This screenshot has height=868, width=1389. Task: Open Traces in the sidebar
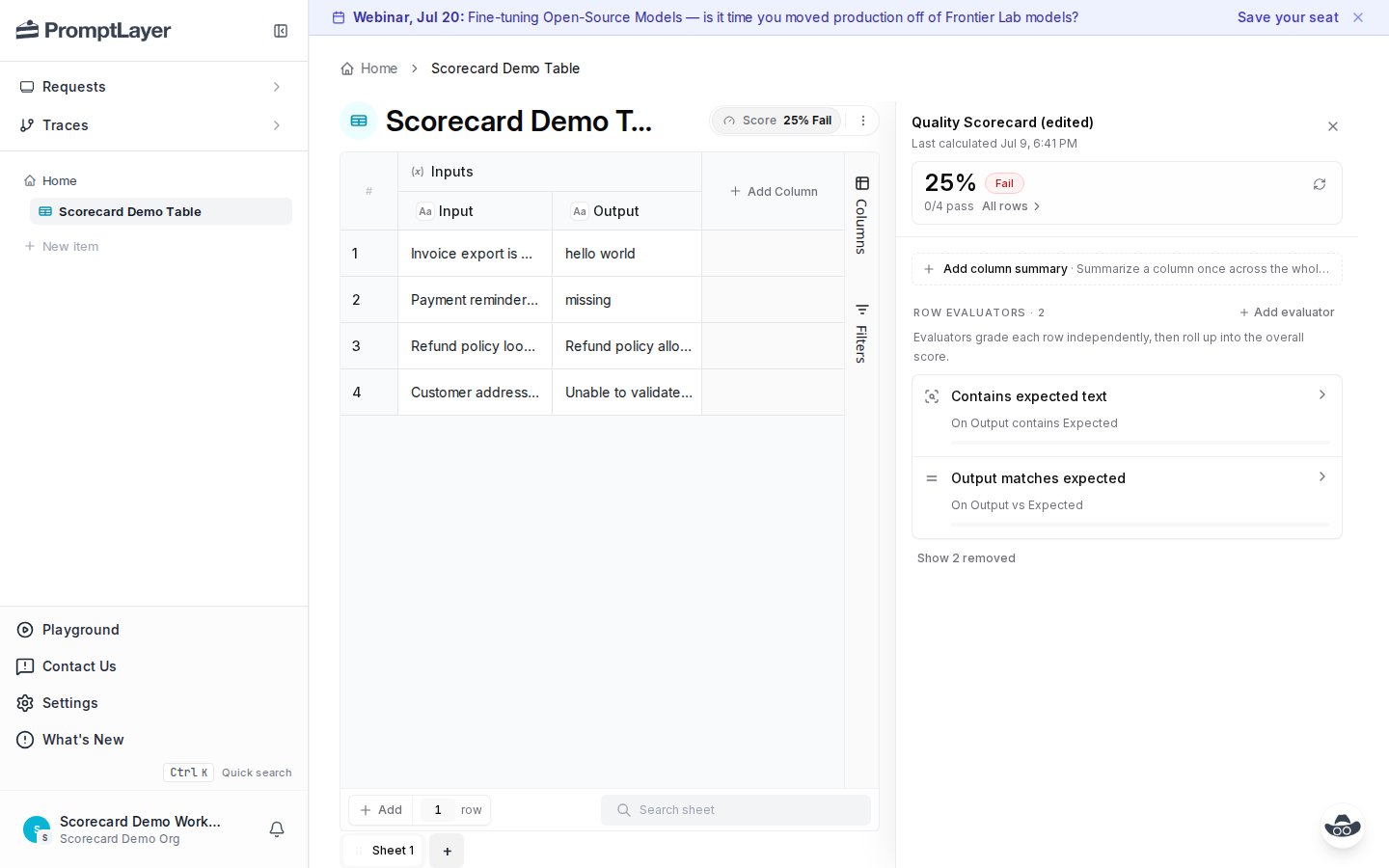154,125
